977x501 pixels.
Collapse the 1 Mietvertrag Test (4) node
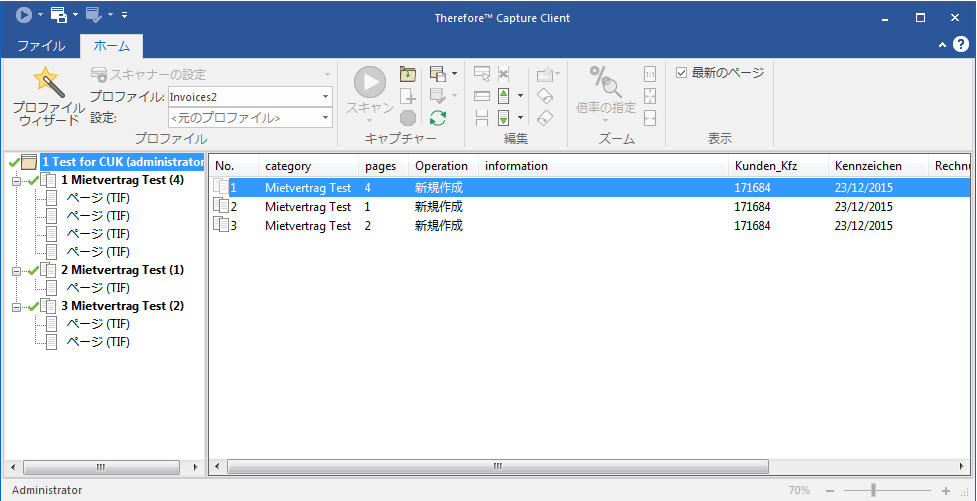pyautogui.click(x=16, y=181)
